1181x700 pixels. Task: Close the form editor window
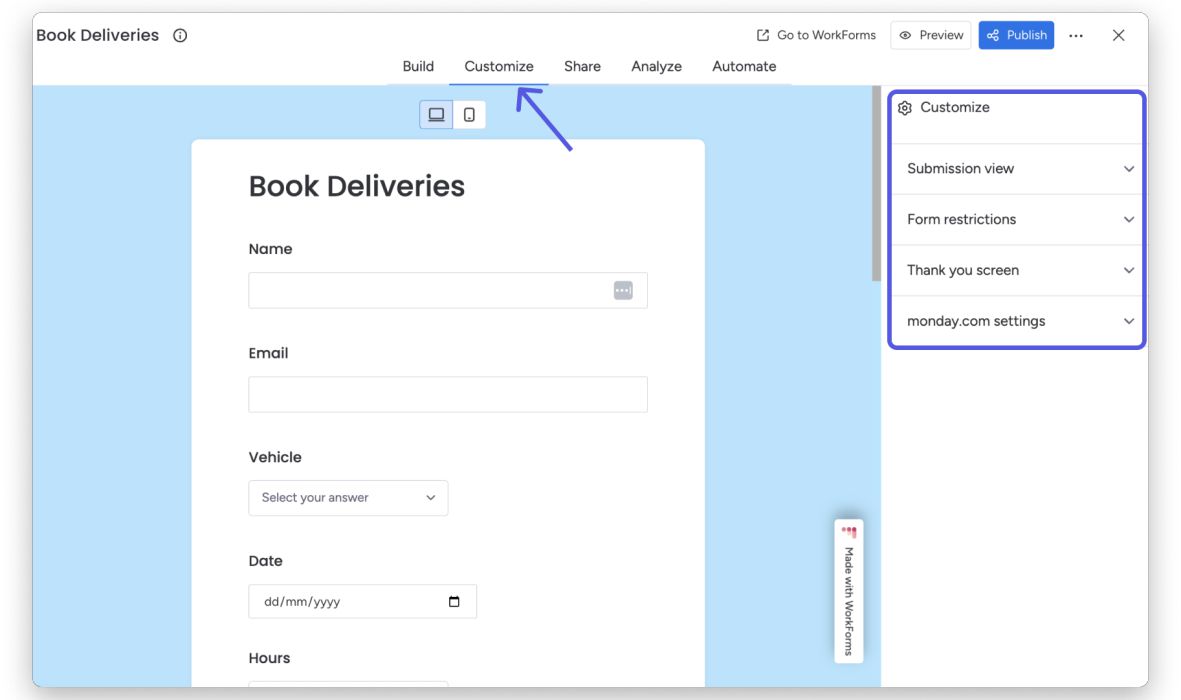pyautogui.click(x=1118, y=35)
